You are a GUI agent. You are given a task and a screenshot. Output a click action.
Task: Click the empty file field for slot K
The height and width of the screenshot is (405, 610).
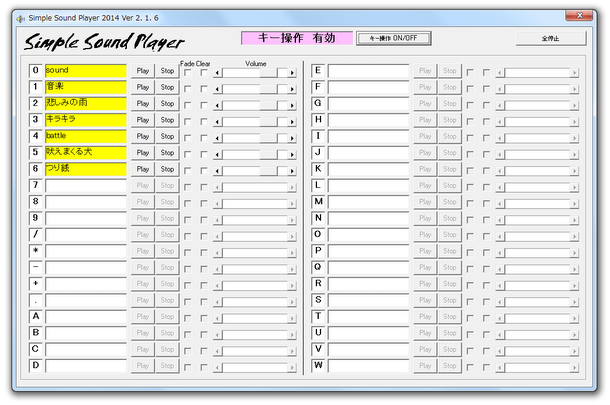pos(368,169)
